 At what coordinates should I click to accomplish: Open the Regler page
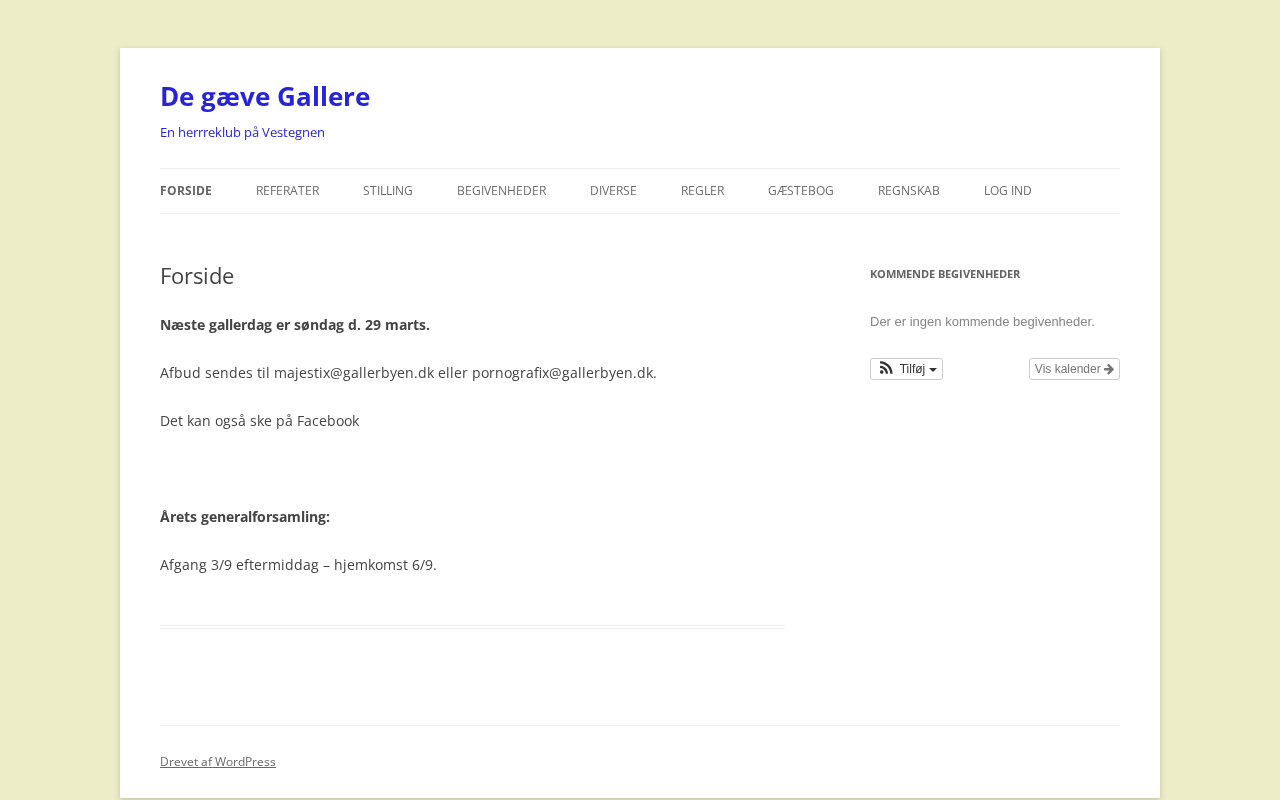pos(702,191)
